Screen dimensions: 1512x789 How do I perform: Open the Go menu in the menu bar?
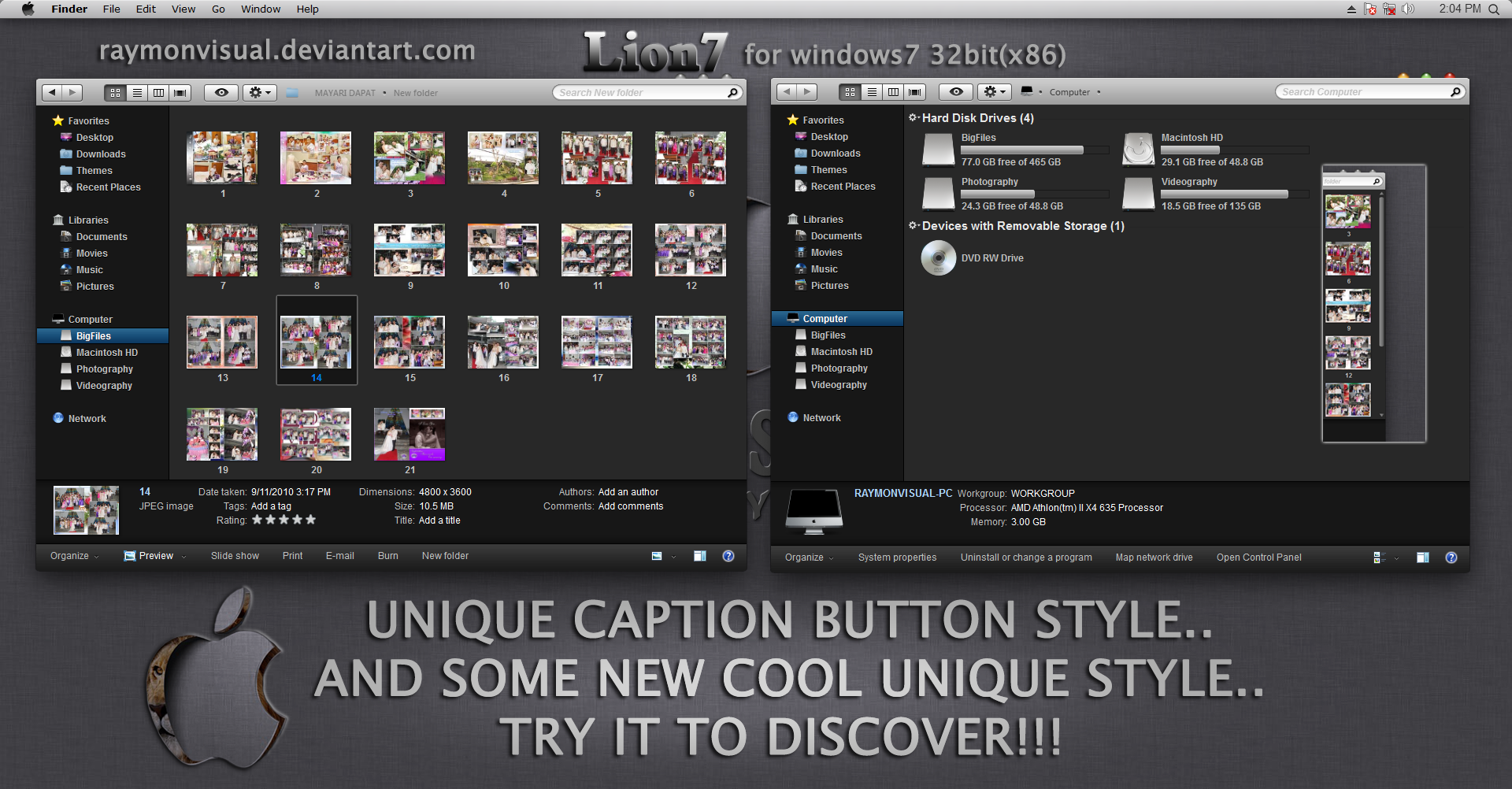click(218, 9)
